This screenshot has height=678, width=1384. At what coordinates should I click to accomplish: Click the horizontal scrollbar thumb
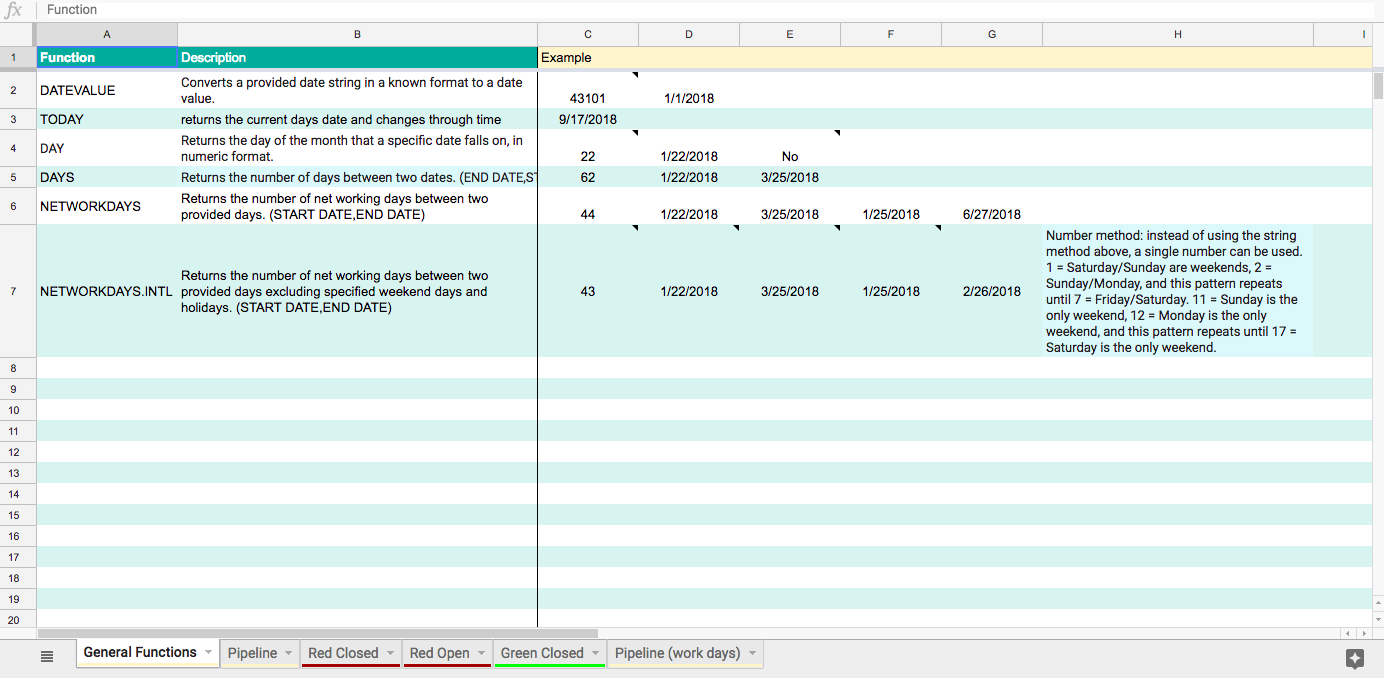click(x=318, y=633)
